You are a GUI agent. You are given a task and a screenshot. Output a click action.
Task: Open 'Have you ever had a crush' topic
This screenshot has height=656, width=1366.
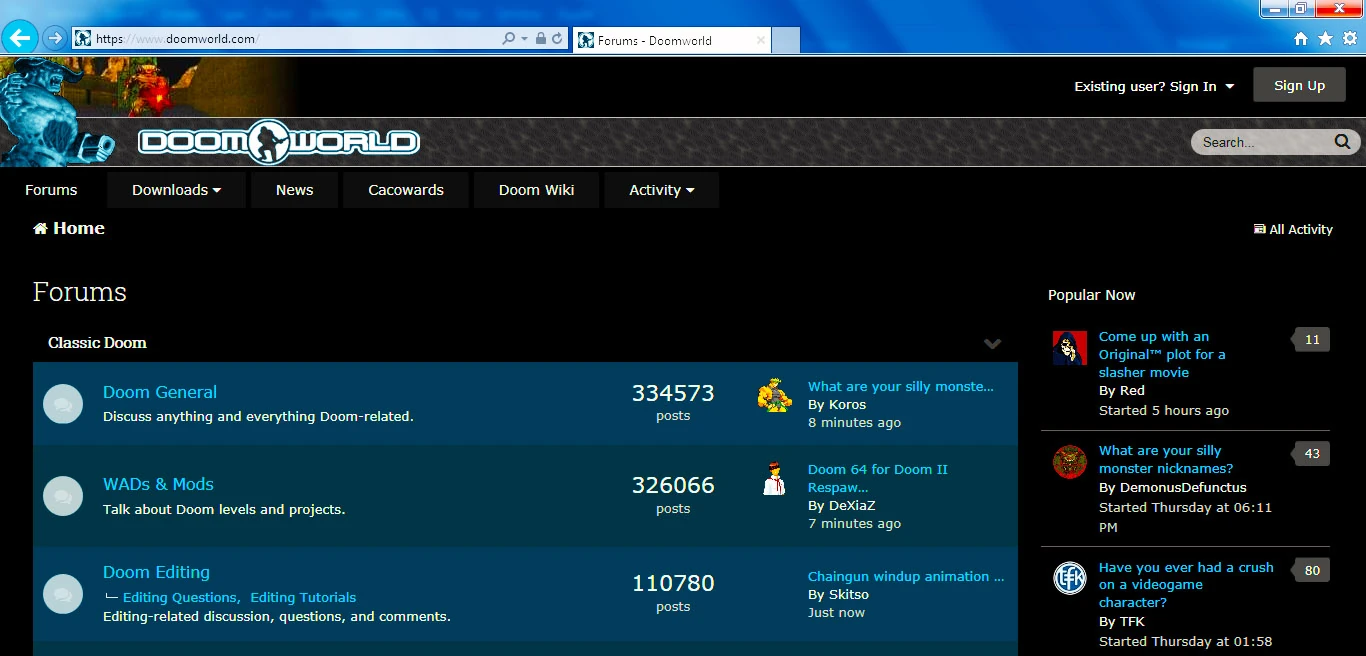point(1186,585)
